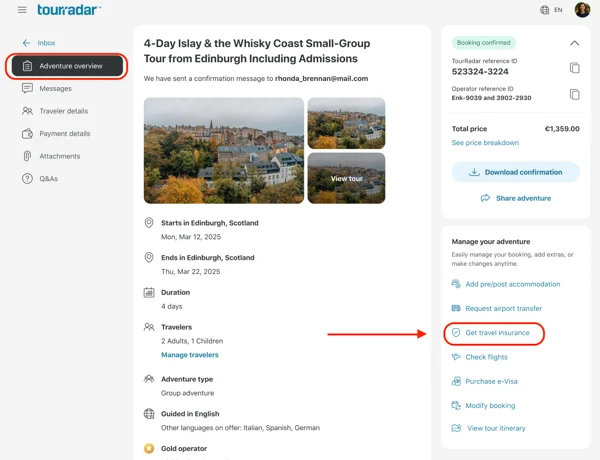Open the user profile avatar
Image resolution: width=600 pixels, height=460 pixels.
(x=582, y=10)
